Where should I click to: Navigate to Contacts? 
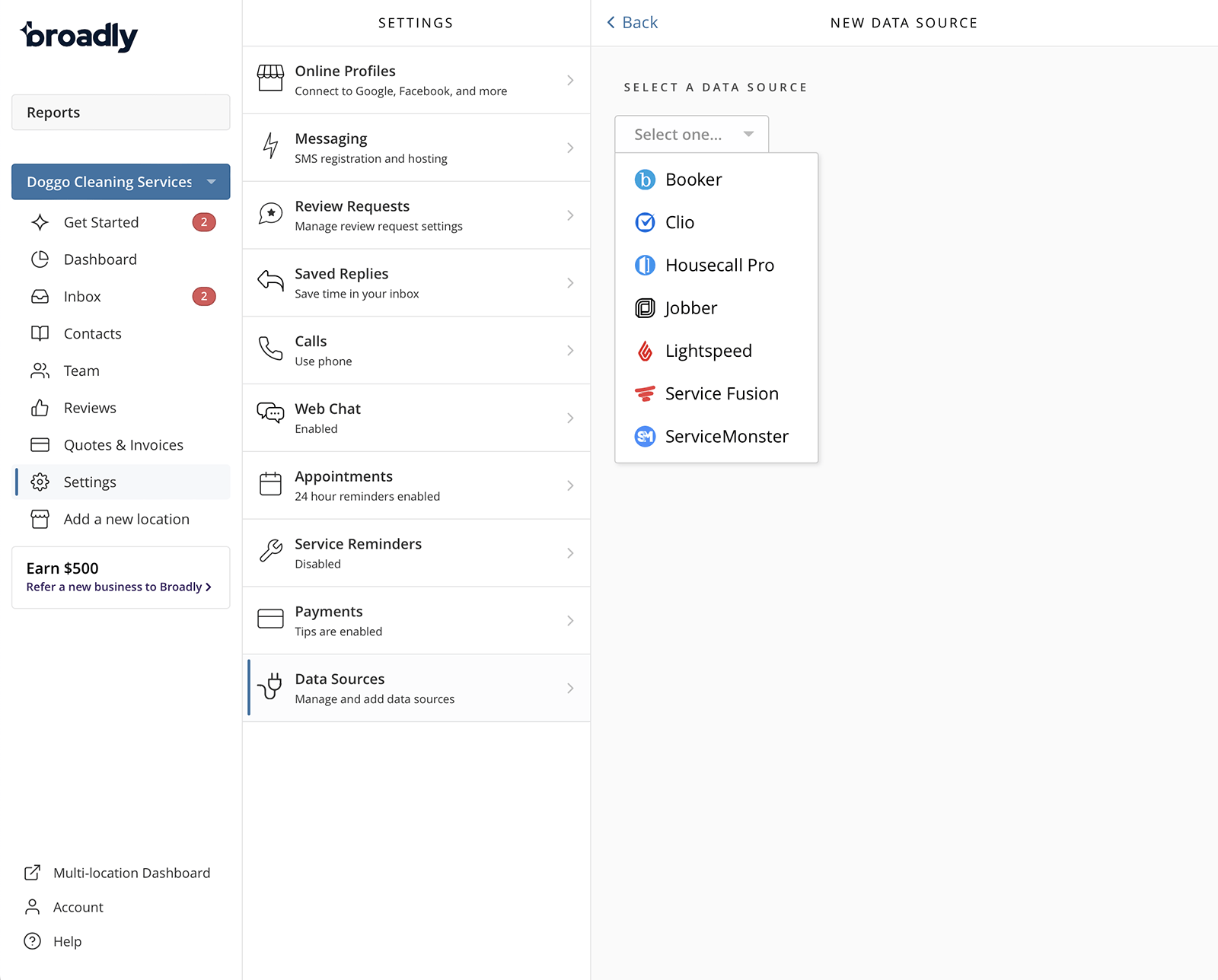pyautogui.click(x=93, y=334)
